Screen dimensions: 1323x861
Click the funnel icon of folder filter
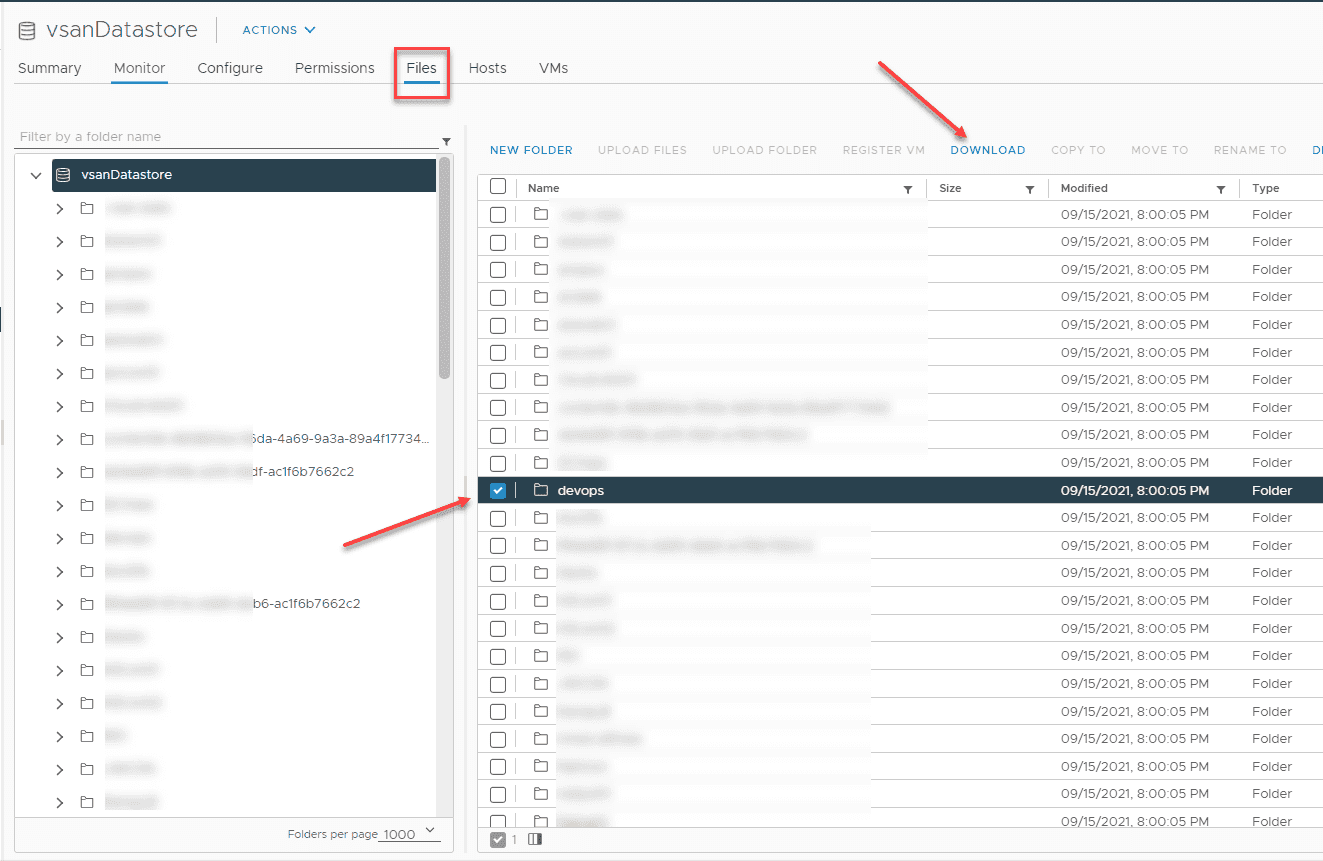pyautogui.click(x=446, y=141)
